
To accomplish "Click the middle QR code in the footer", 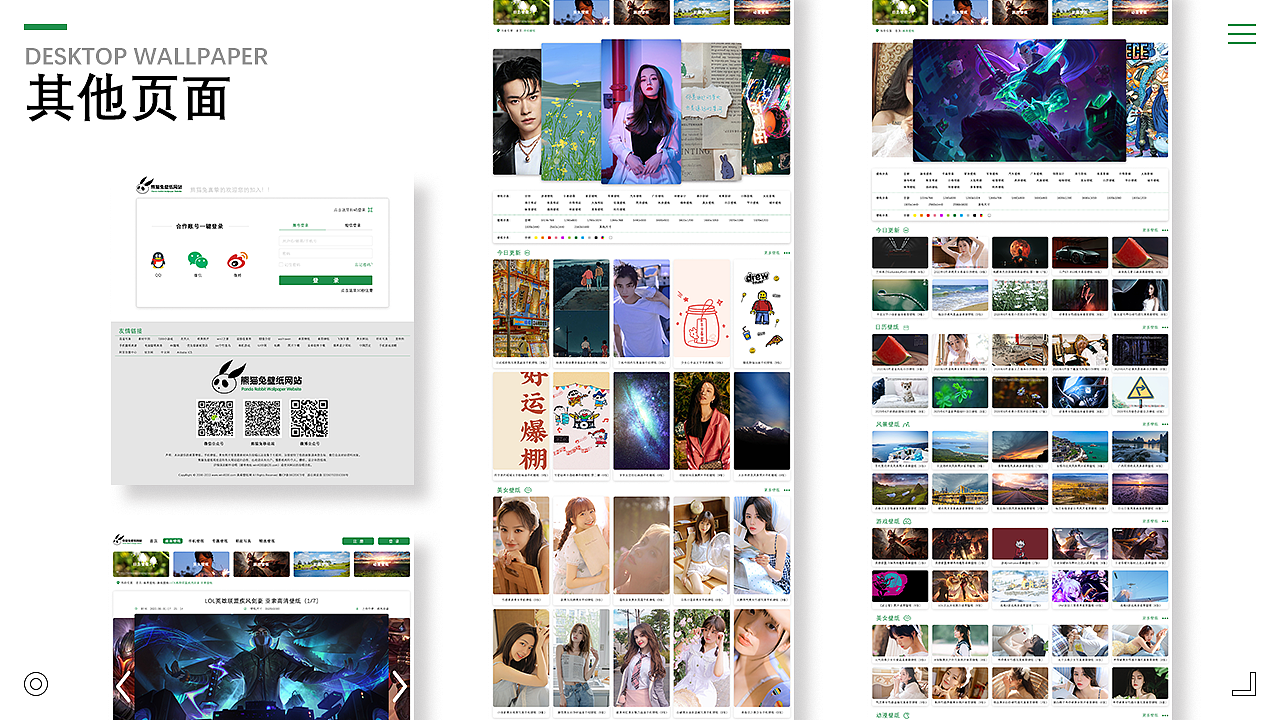I will [x=262, y=418].
